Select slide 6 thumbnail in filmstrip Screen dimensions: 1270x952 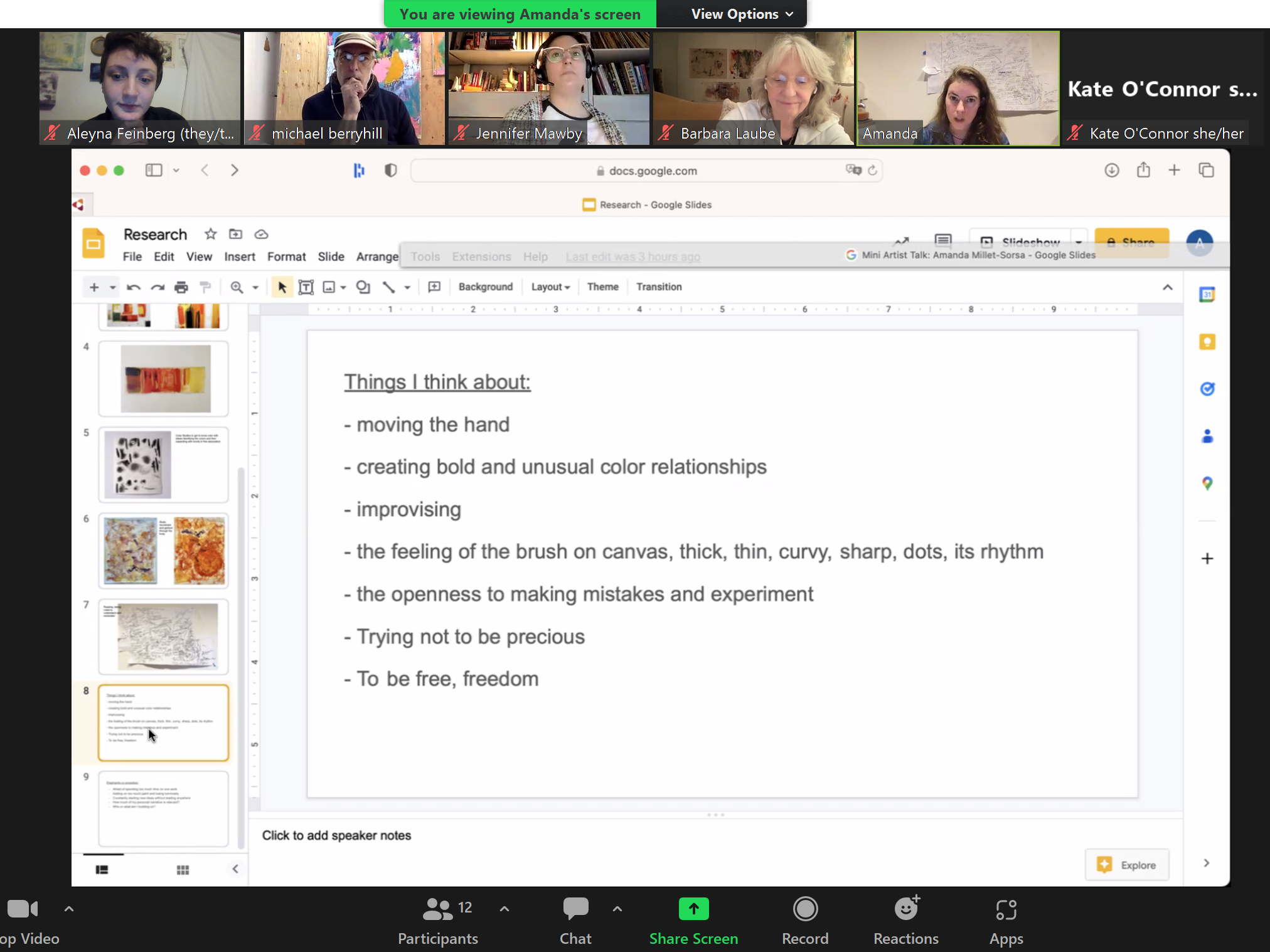(164, 551)
